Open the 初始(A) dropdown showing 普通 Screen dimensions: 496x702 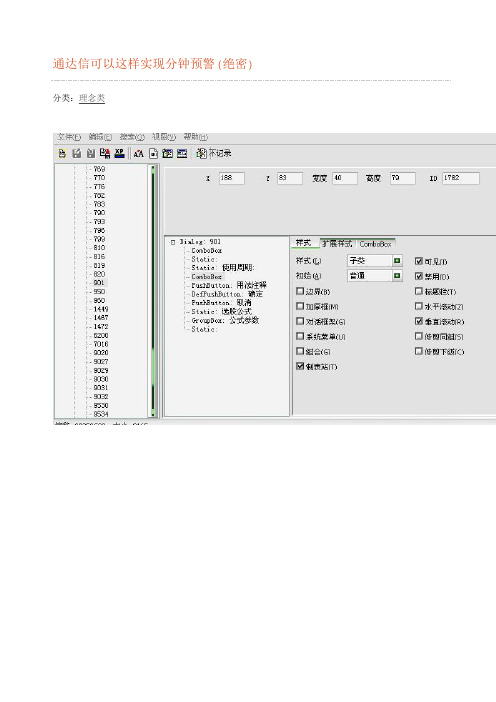point(375,275)
